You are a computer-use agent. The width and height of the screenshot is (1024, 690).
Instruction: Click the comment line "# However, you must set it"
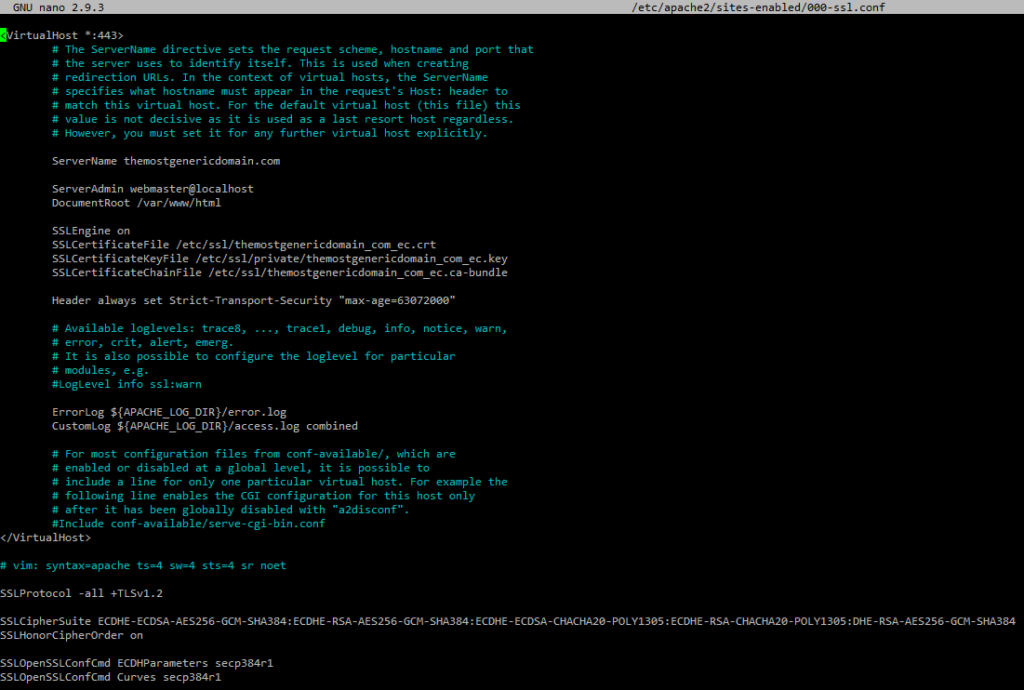(270, 133)
